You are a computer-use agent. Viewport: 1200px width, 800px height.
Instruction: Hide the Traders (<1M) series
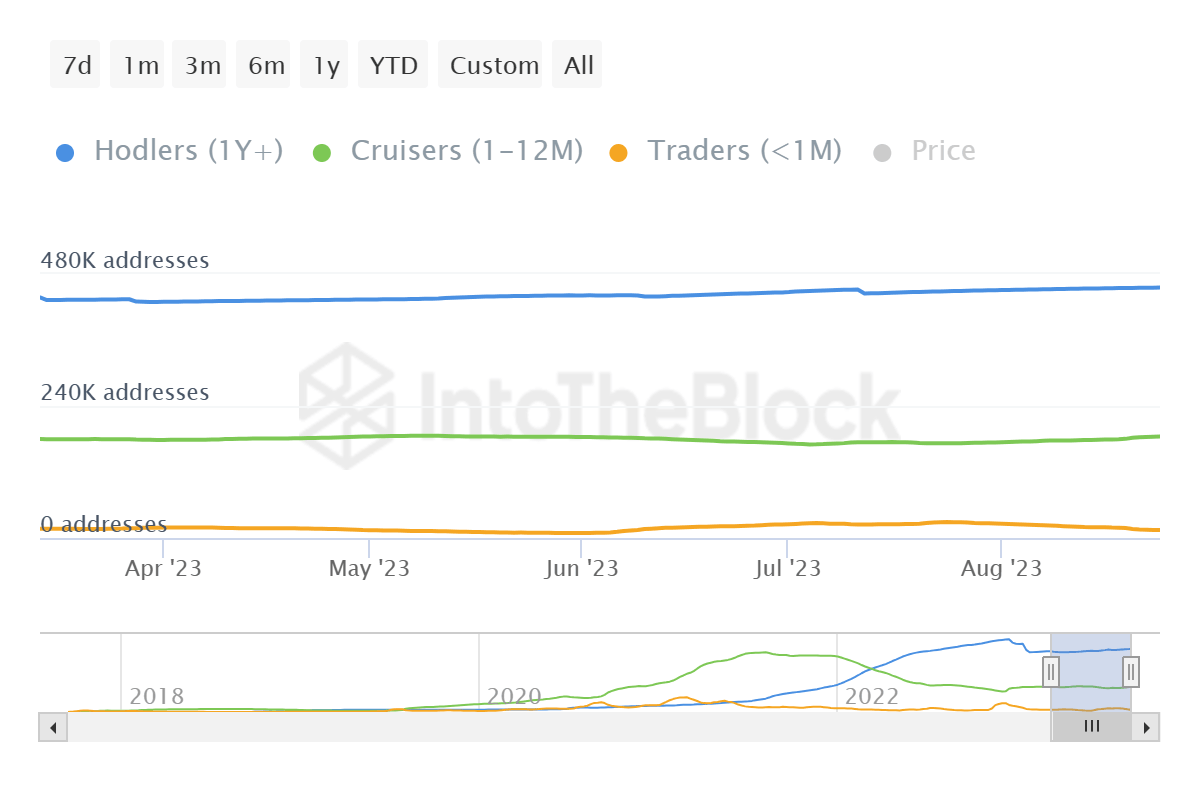(x=744, y=151)
